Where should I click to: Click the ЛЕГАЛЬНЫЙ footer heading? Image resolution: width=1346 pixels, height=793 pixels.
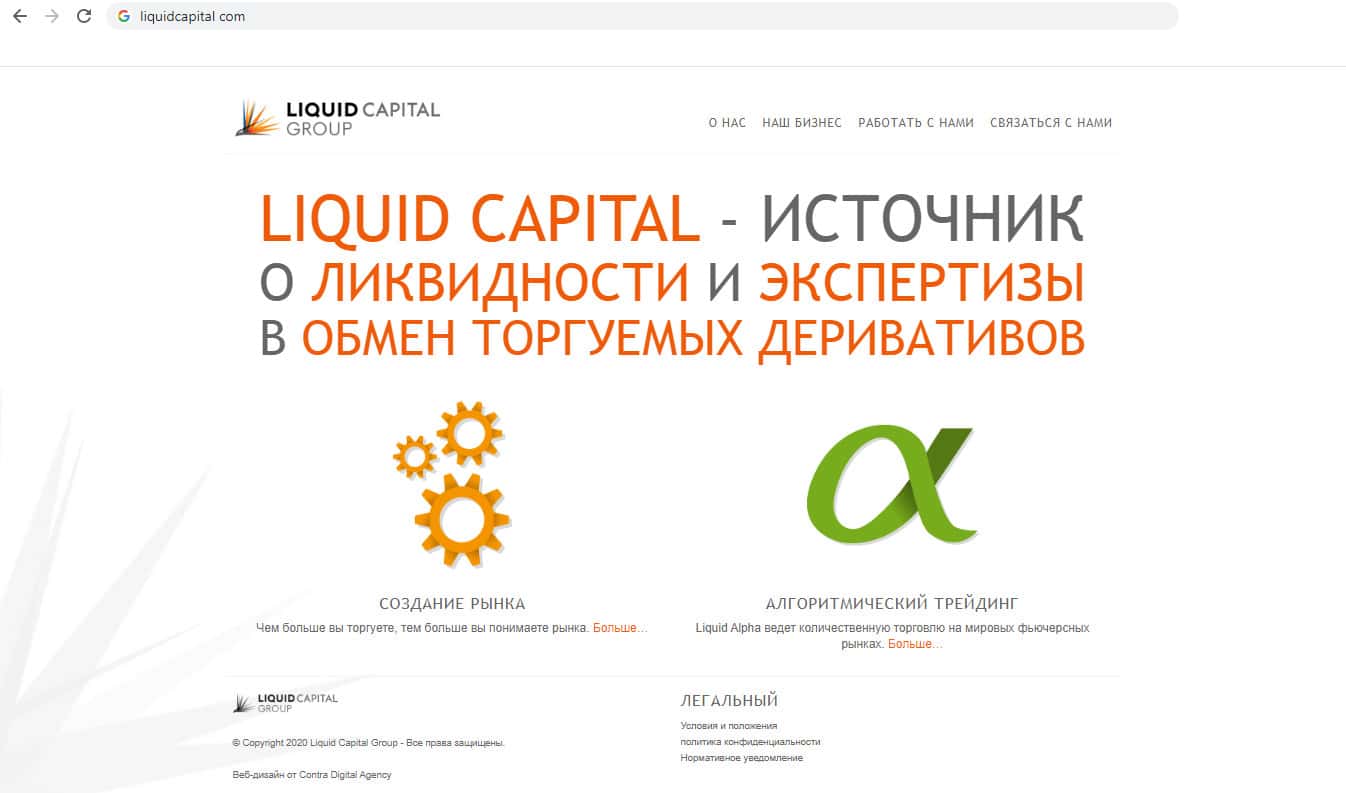(x=729, y=701)
